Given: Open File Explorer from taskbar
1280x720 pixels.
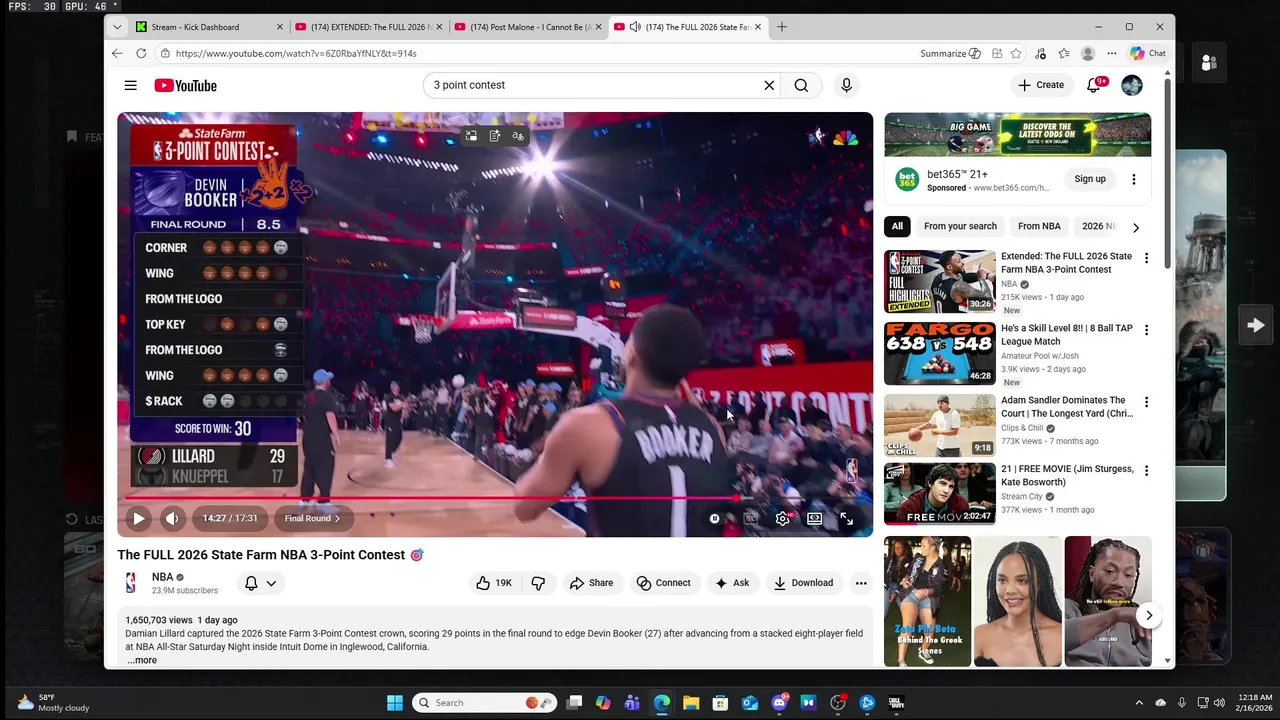Looking at the screenshot, I should pos(691,703).
